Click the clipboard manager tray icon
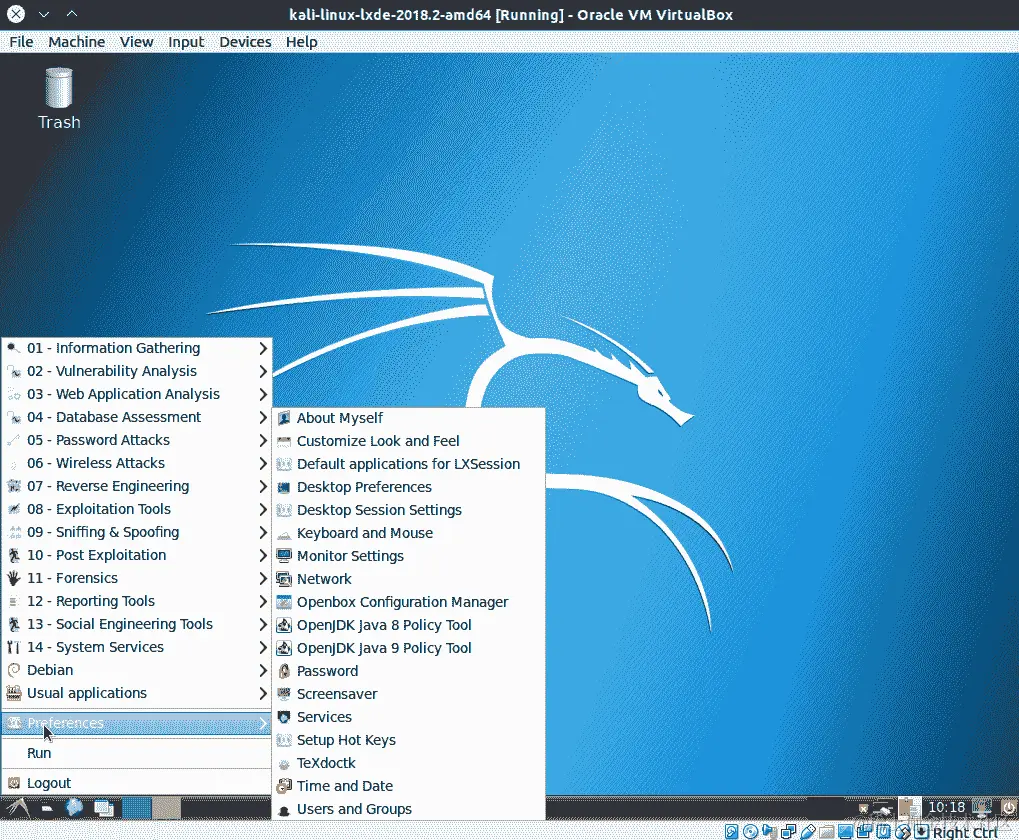 pyautogui.click(x=910, y=808)
